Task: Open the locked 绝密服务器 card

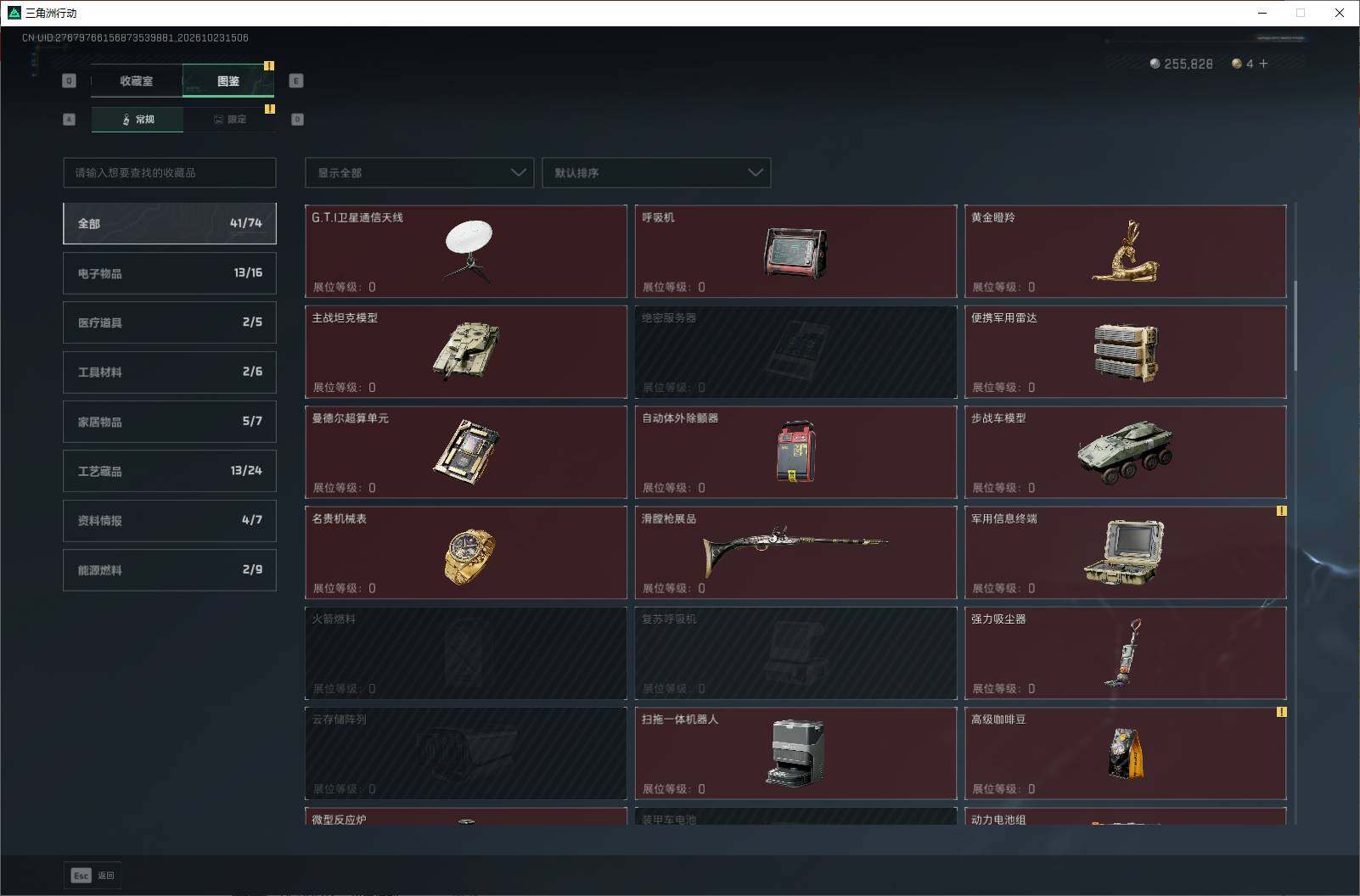Action: click(795, 351)
